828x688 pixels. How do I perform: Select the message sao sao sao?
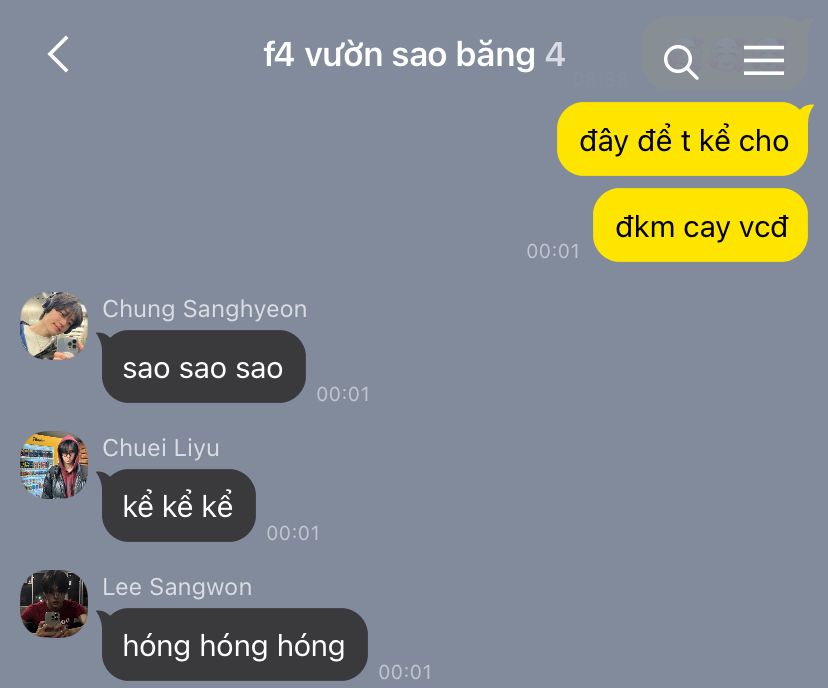click(x=204, y=367)
